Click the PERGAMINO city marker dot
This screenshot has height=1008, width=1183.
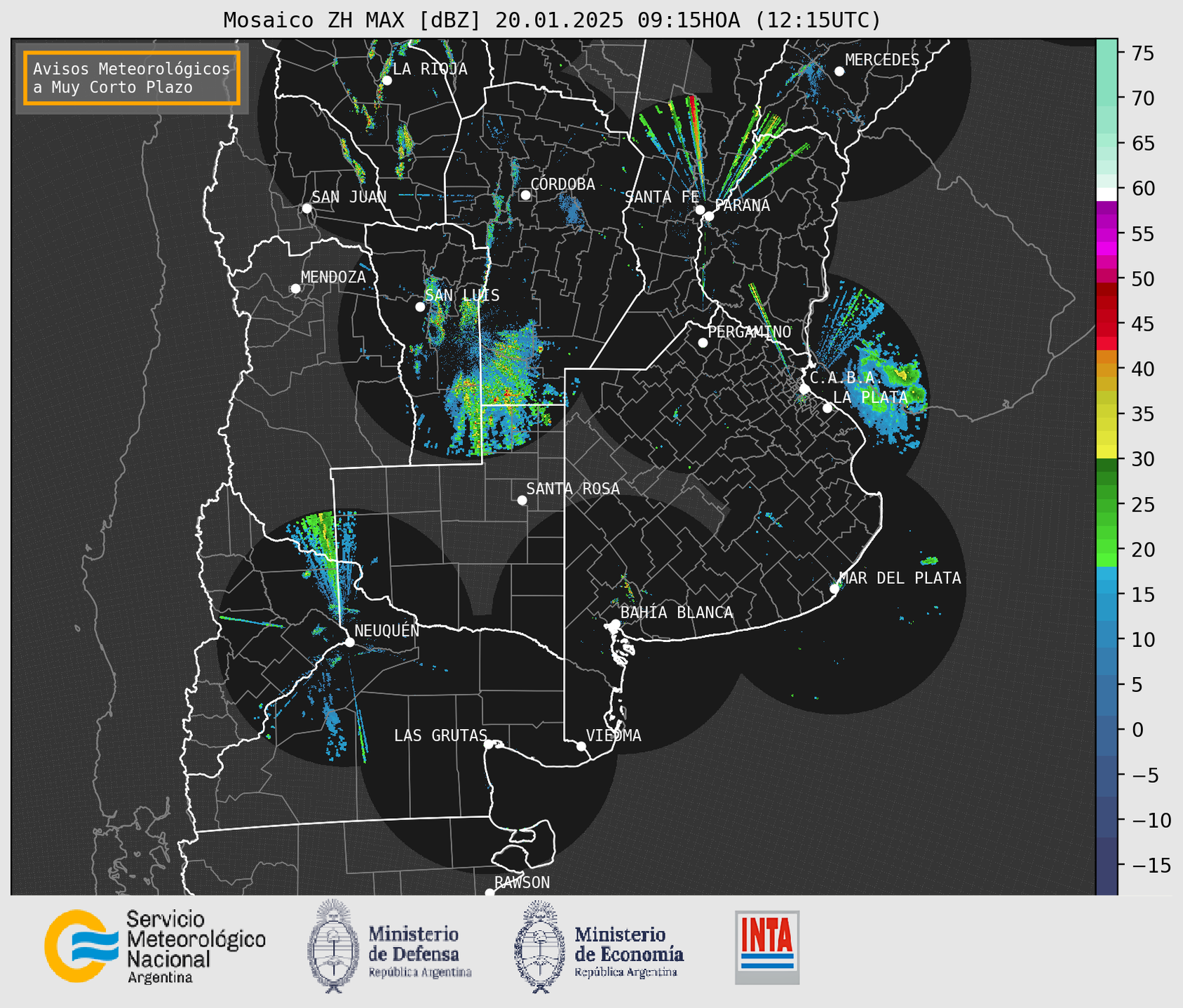[x=703, y=343]
